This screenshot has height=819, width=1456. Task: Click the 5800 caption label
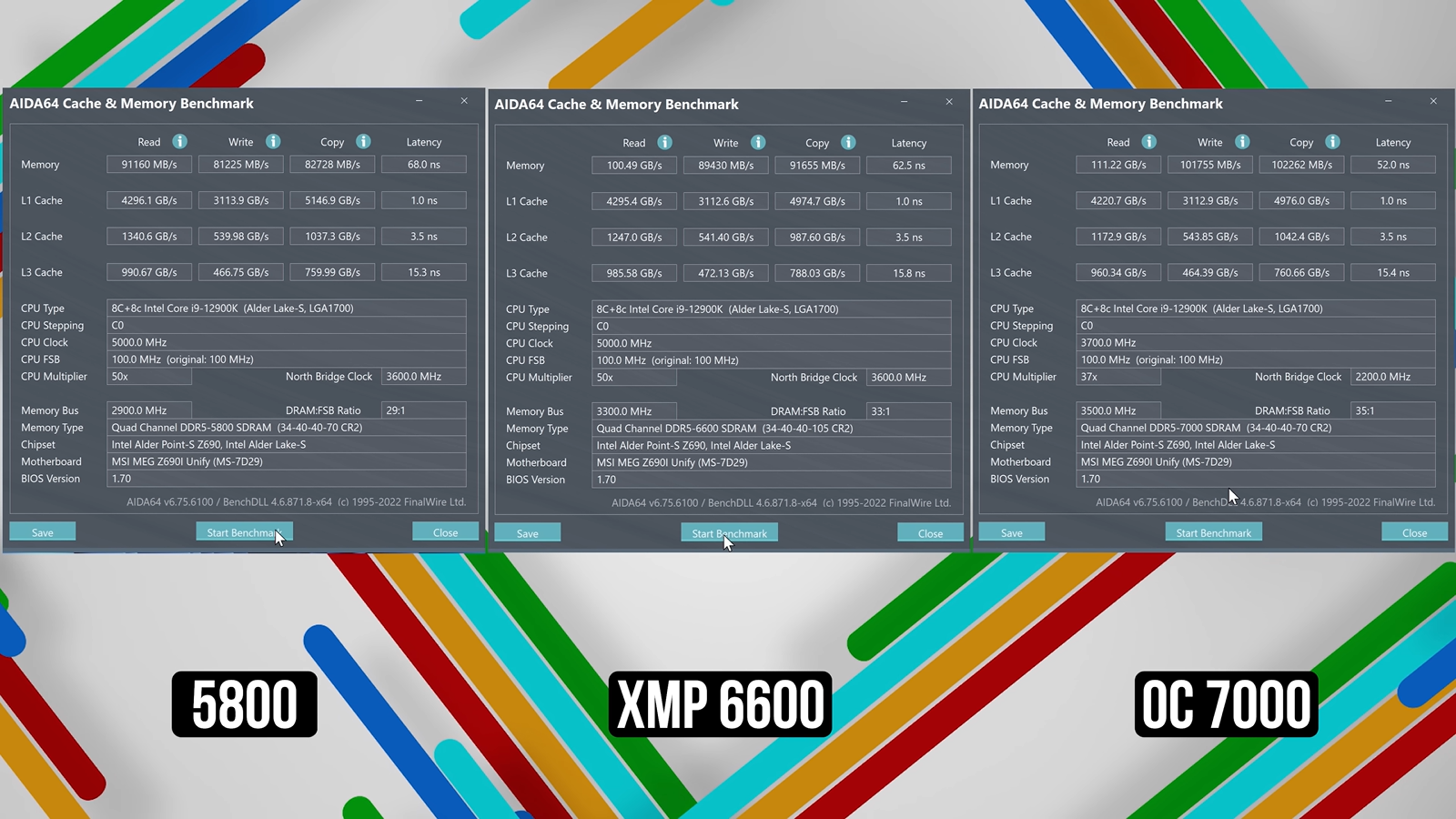pos(245,704)
